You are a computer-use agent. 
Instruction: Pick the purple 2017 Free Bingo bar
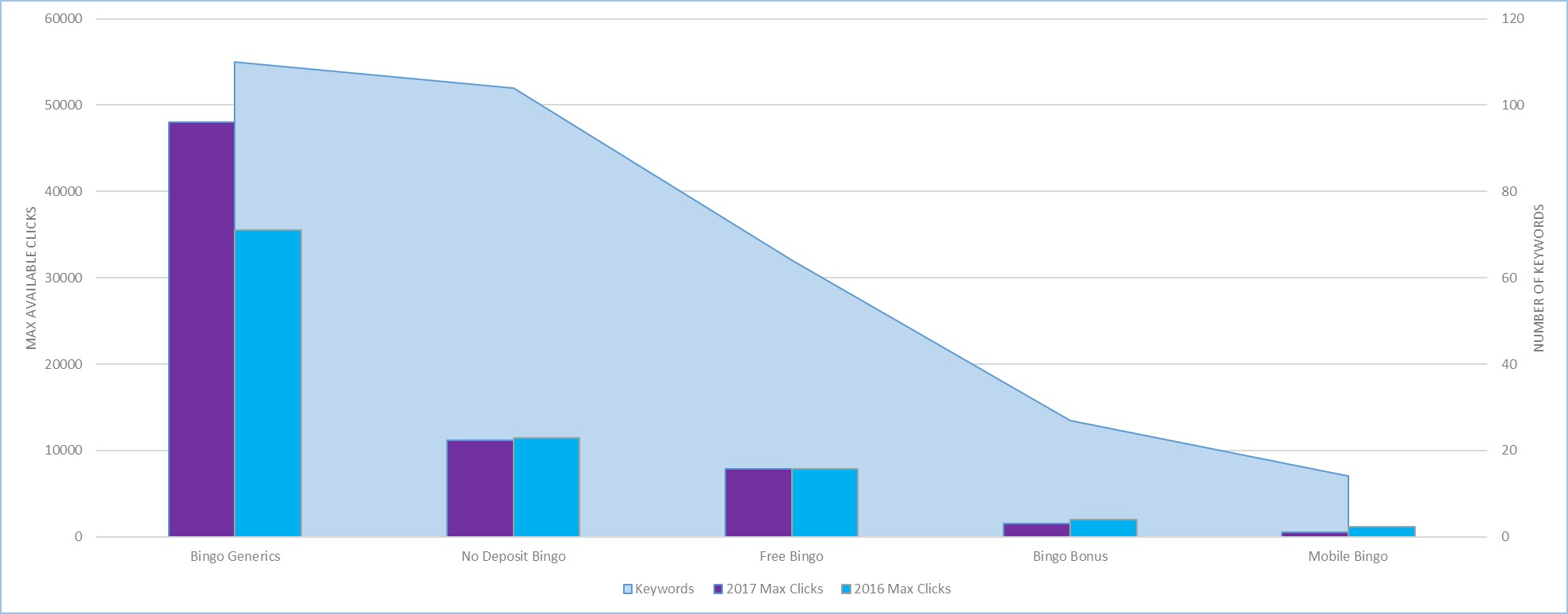[758, 502]
